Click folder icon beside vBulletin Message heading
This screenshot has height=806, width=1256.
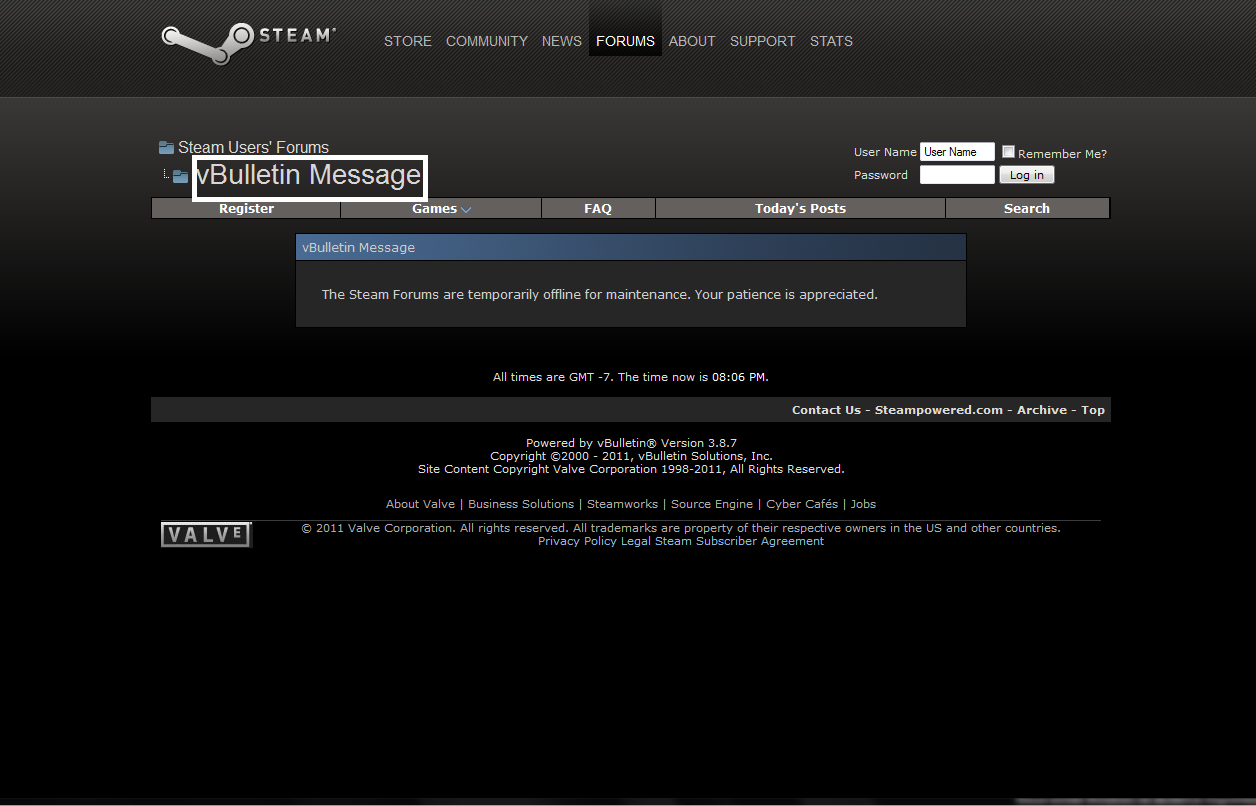point(180,176)
